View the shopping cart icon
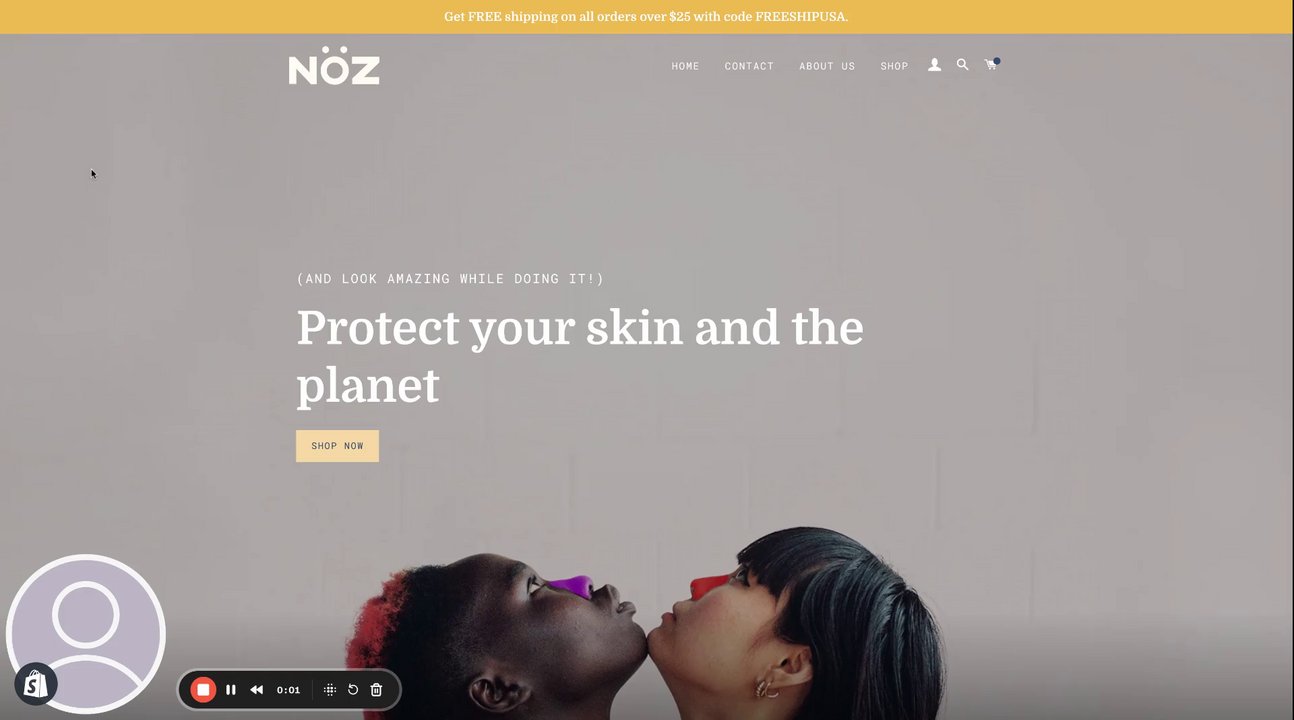The image size is (1294, 720). click(991, 64)
